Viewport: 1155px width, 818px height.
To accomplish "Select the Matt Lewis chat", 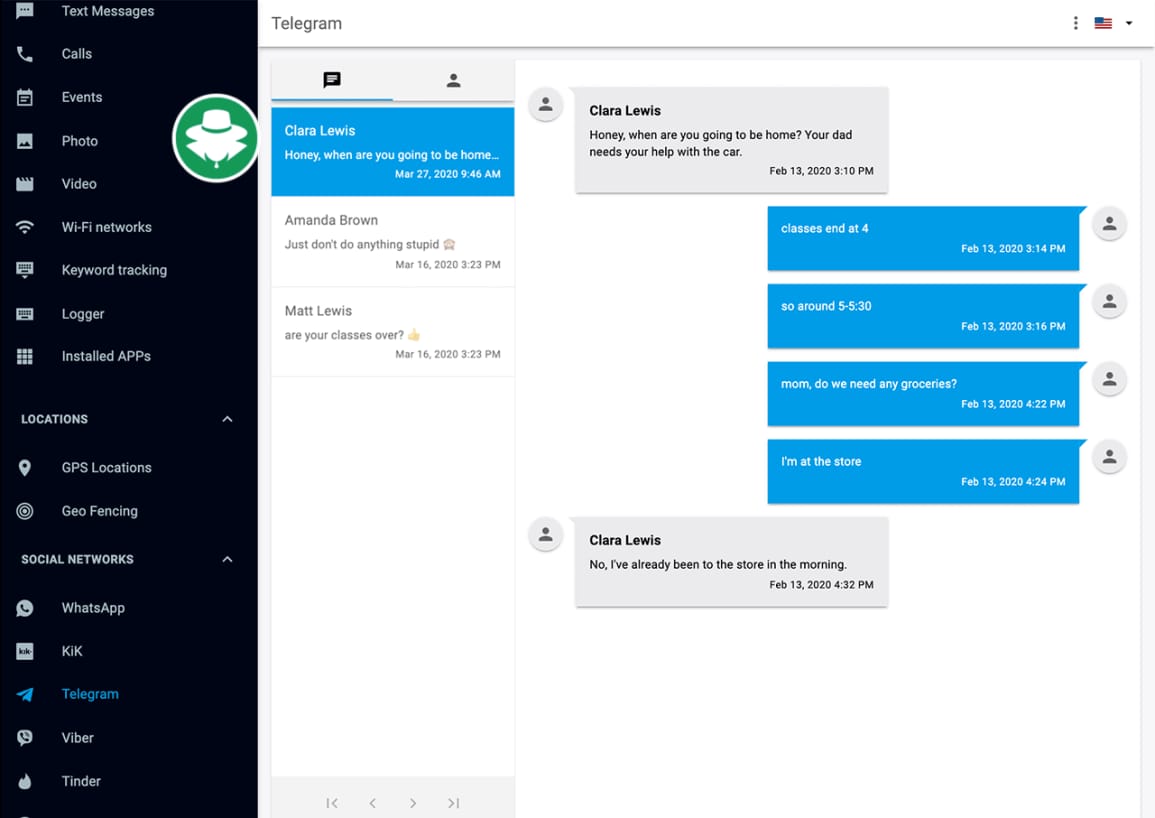I will pyautogui.click(x=392, y=332).
